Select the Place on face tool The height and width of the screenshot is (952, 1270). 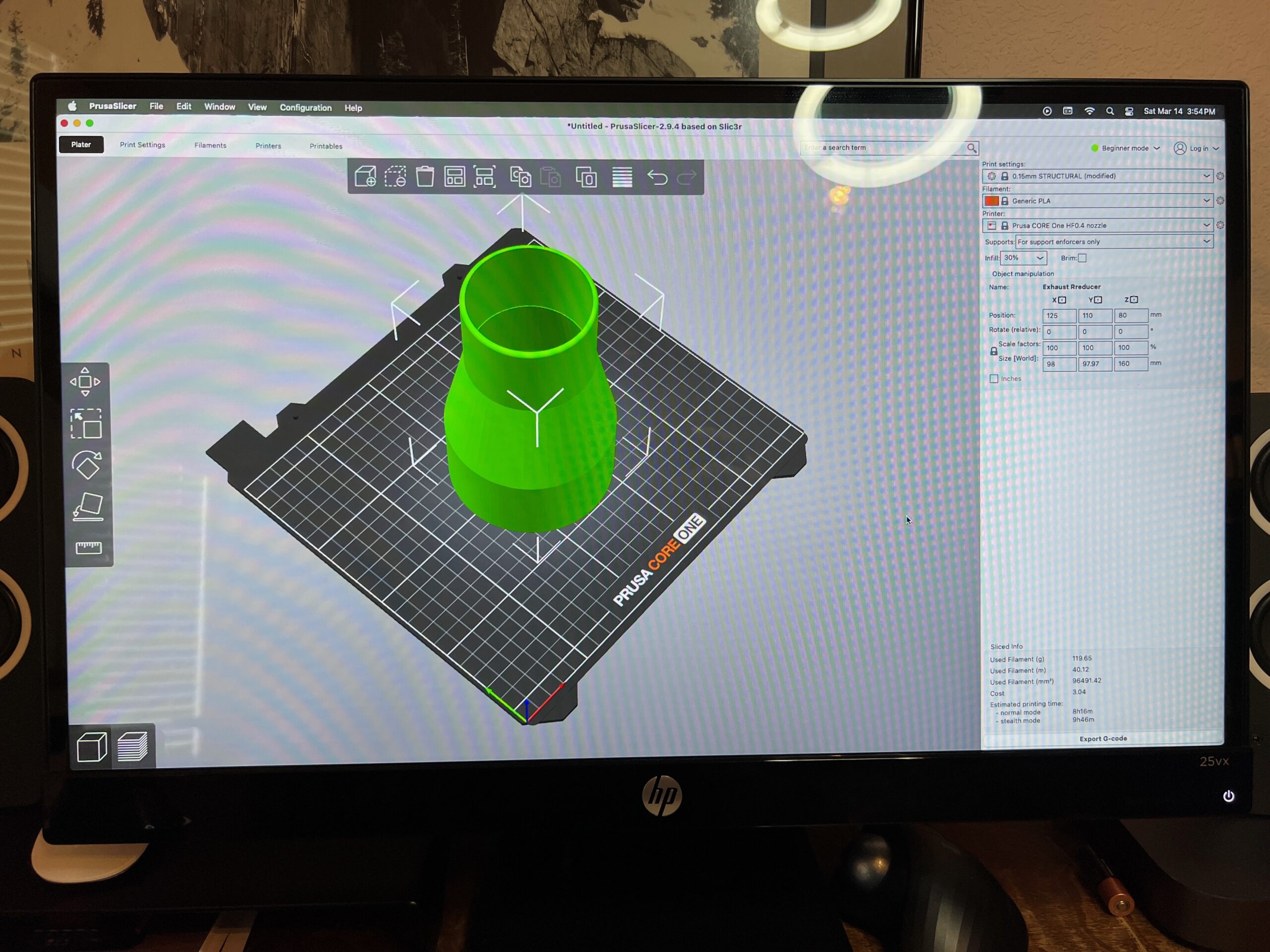88,507
